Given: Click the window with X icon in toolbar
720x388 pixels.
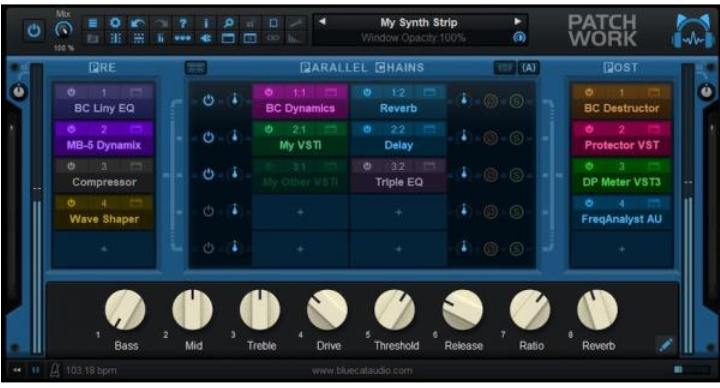Looking at the screenshot, I should pyautogui.click(x=250, y=38).
